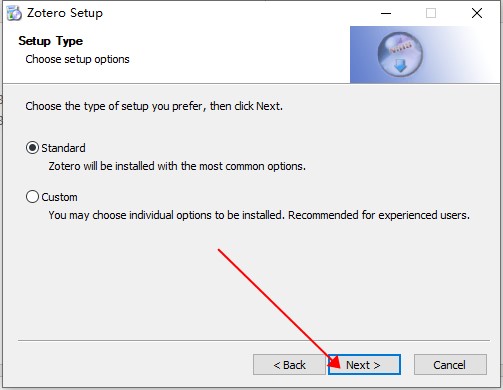
Task: Click the blue gradient header banner
Action: coord(425,54)
